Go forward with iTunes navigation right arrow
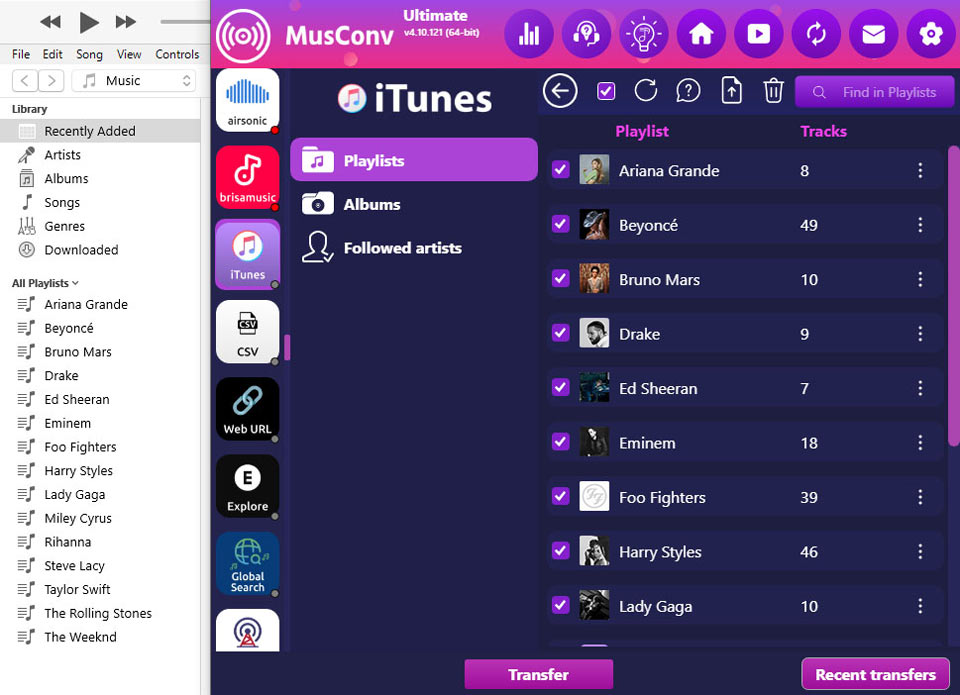 click(51, 81)
